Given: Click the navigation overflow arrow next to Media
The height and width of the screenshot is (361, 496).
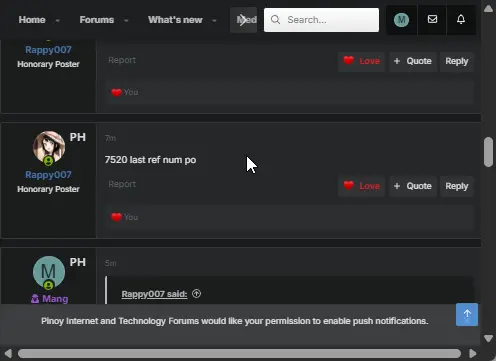Looking at the screenshot, I should pyautogui.click(x=243, y=20).
